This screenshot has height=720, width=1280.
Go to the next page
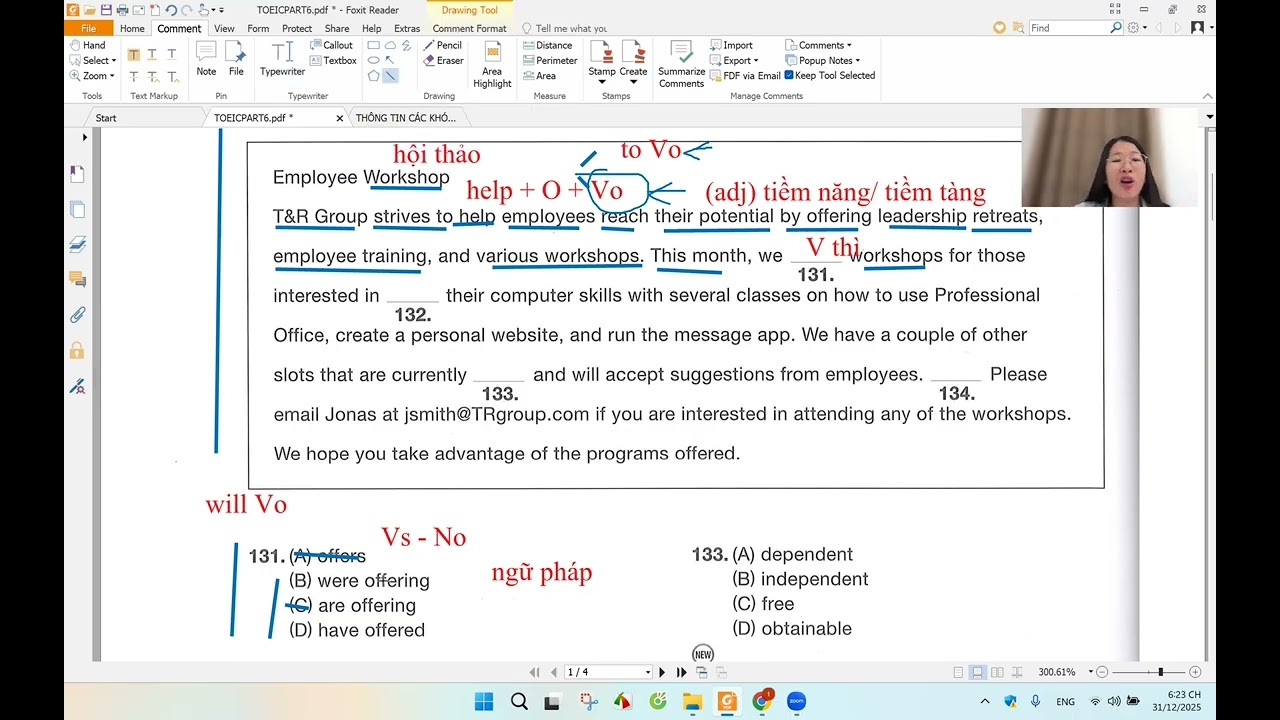click(x=662, y=672)
